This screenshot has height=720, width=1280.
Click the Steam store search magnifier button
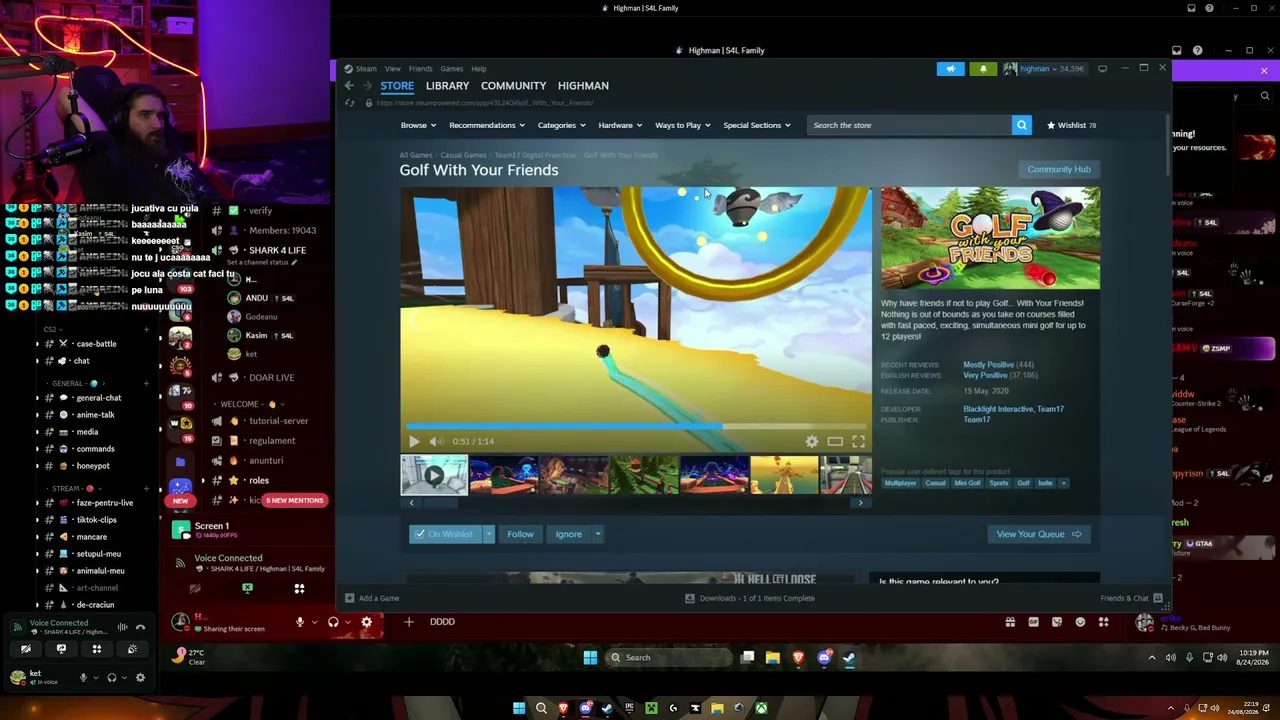pyautogui.click(x=1021, y=125)
